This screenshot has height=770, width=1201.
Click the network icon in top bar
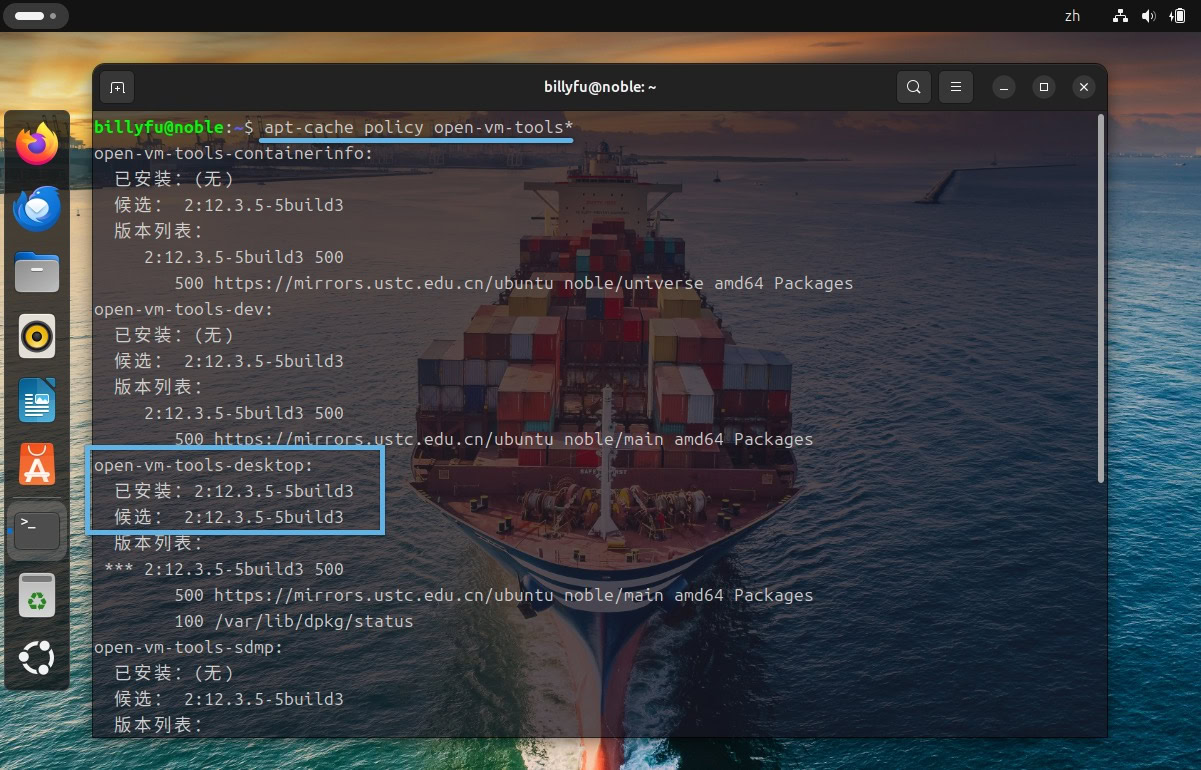click(x=1119, y=16)
